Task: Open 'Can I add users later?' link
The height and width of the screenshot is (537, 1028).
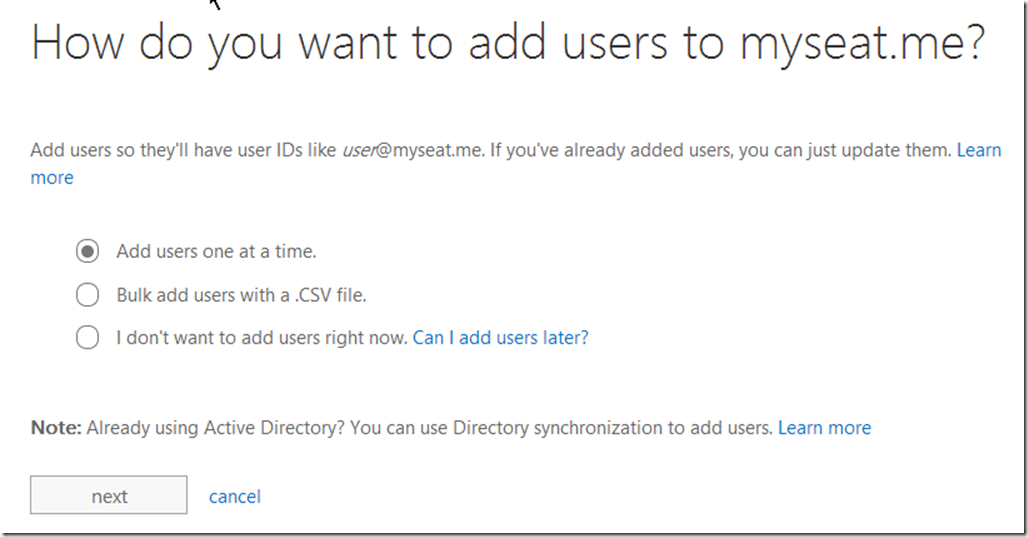Action: [500, 338]
